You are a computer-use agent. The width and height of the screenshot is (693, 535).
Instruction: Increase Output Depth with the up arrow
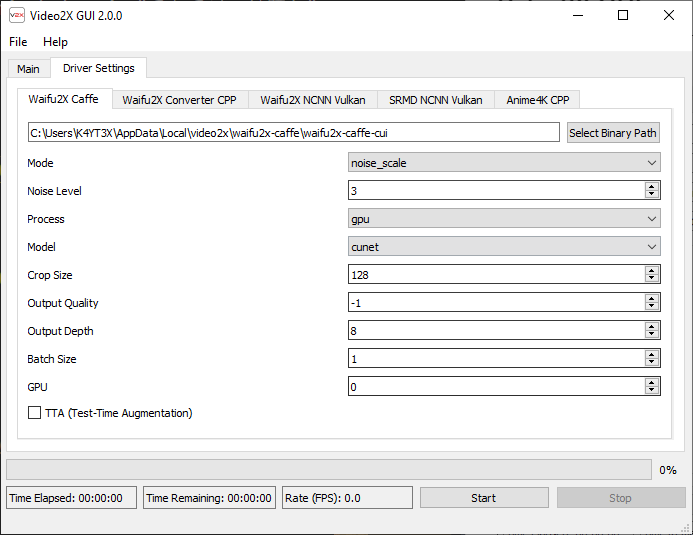pyautogui.click(x=651, y=326)
